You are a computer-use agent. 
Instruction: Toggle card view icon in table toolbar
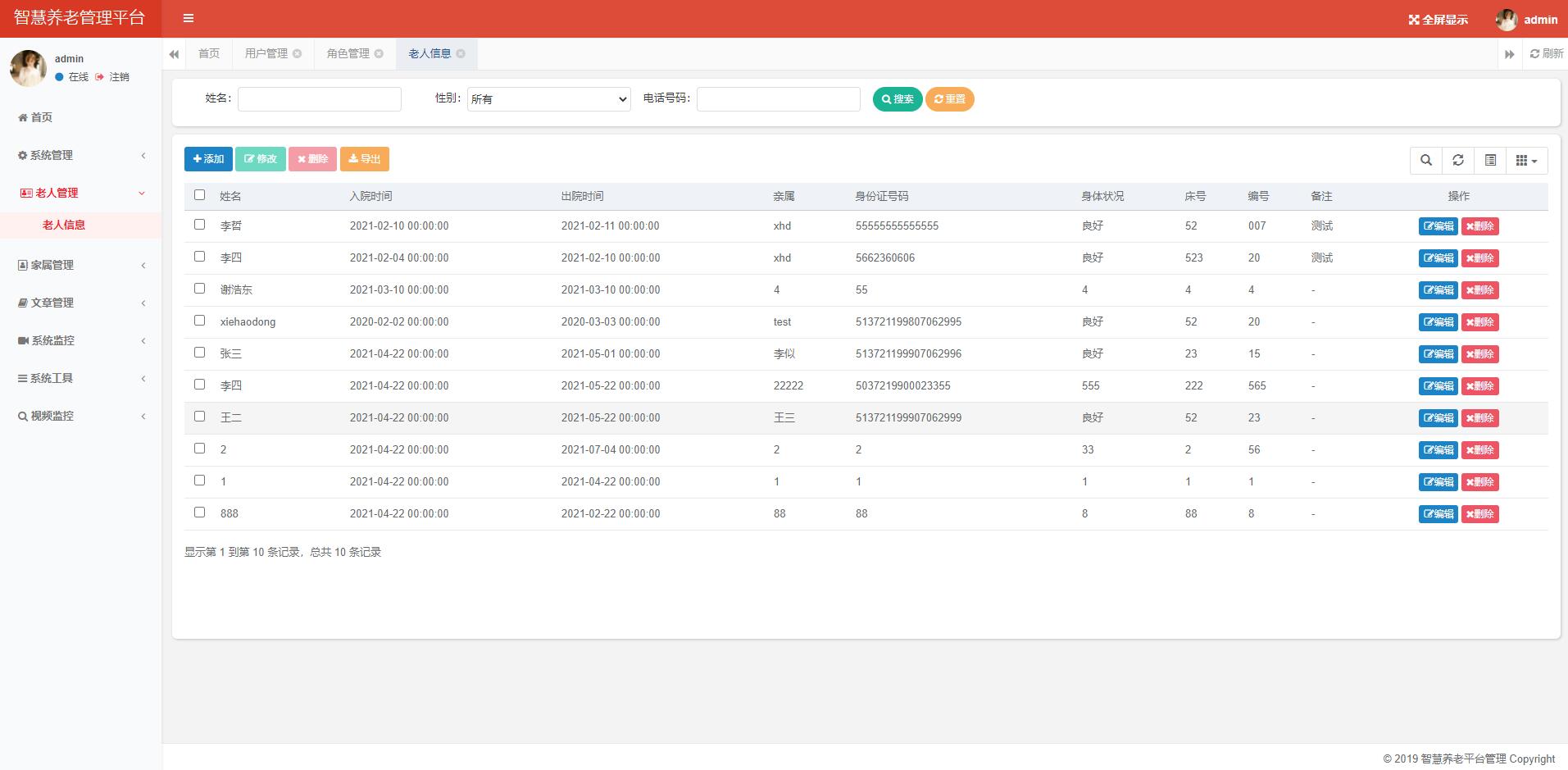click(1490, 161)
